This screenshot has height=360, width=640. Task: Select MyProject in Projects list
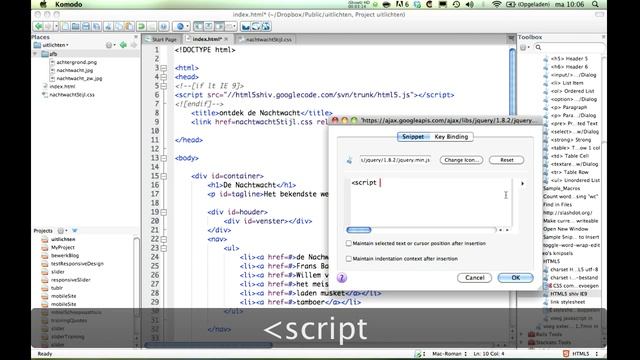click(62, 247)
